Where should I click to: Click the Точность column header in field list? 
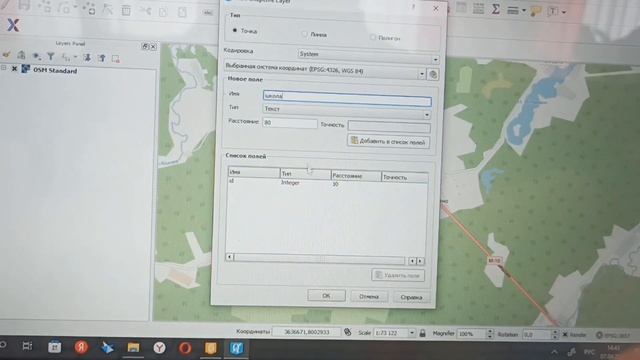(404, 177)
